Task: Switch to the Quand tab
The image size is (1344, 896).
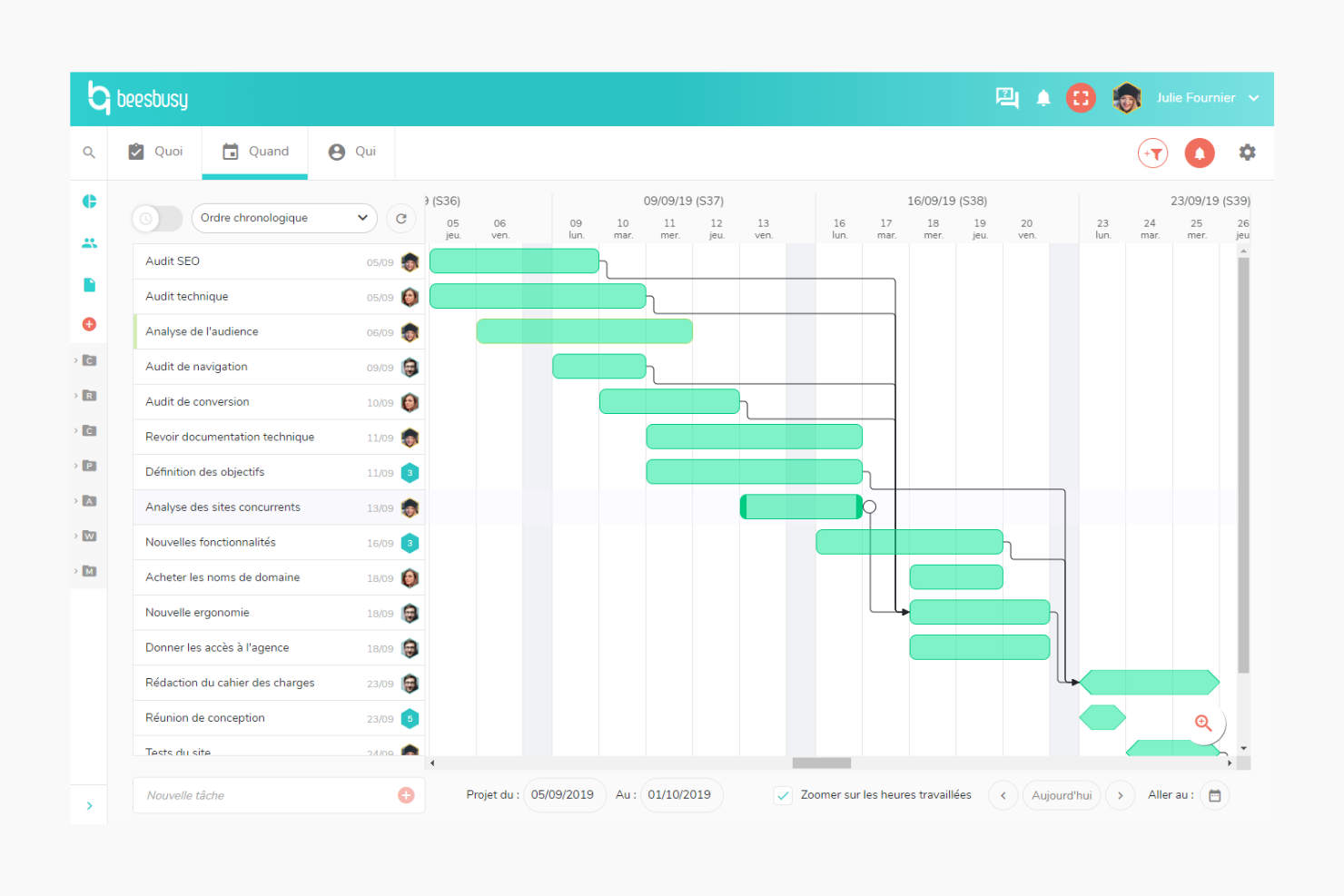Action: 255,152
